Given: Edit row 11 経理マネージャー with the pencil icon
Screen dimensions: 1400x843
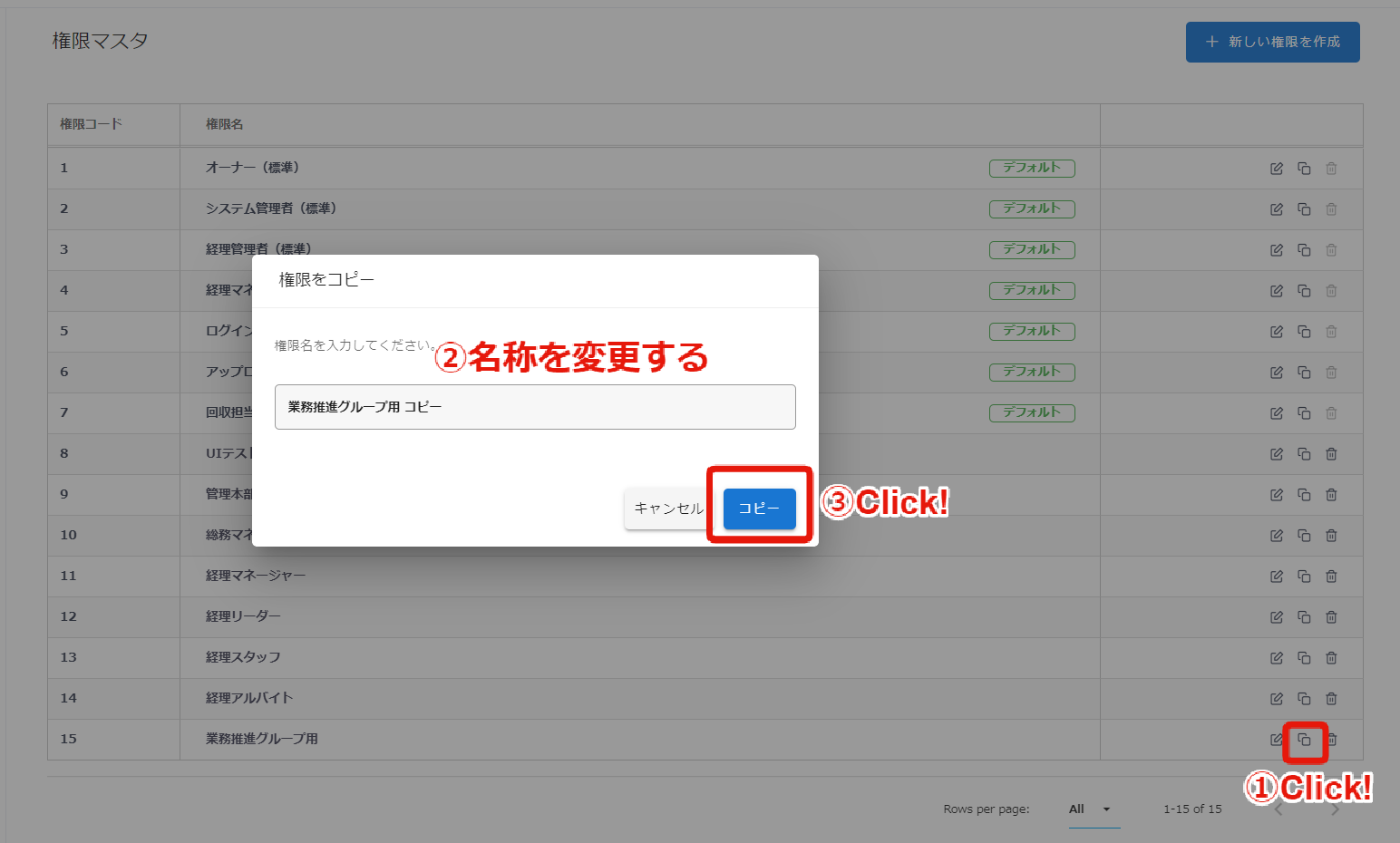Looking at the screenshot, I should [x=1277, y=577].
